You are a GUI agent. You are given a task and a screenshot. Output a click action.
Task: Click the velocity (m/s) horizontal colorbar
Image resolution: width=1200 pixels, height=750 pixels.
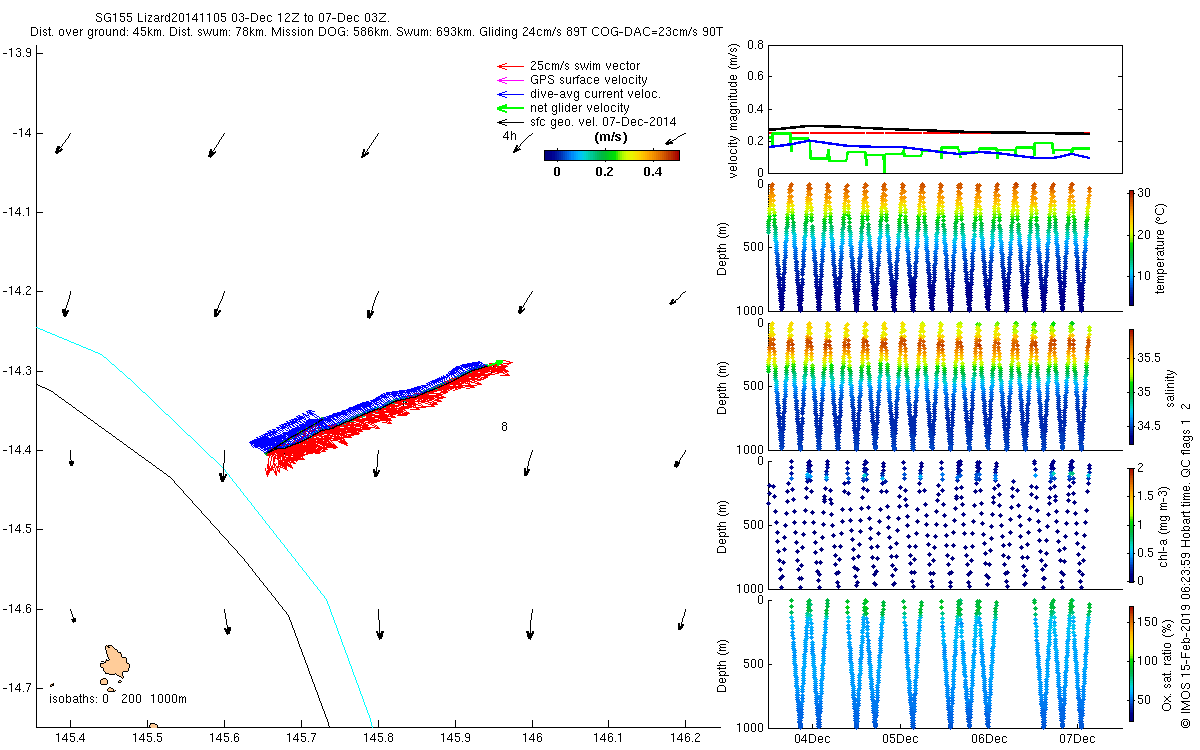[611, 155]
